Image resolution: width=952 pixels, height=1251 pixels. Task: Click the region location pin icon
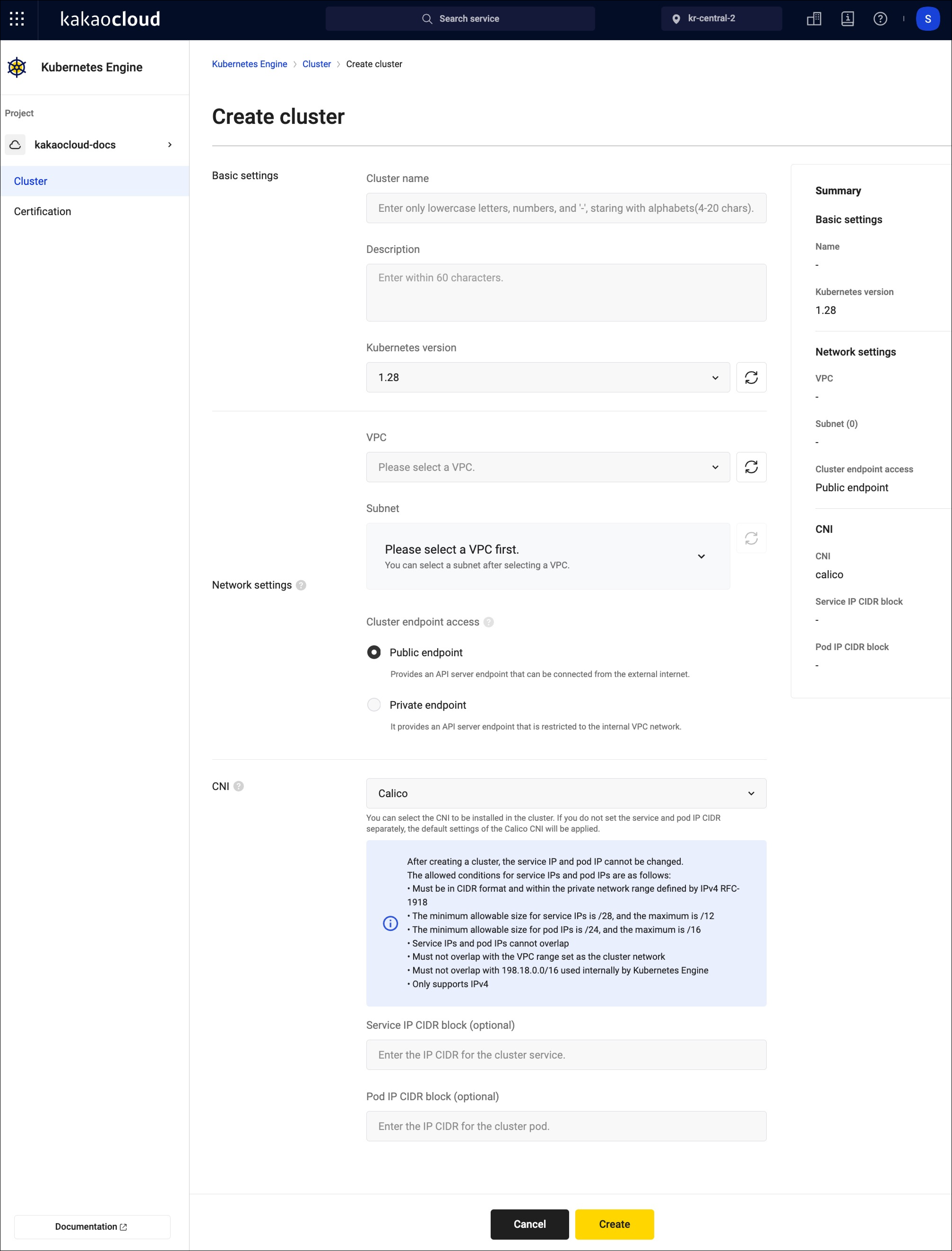point(676,19)
